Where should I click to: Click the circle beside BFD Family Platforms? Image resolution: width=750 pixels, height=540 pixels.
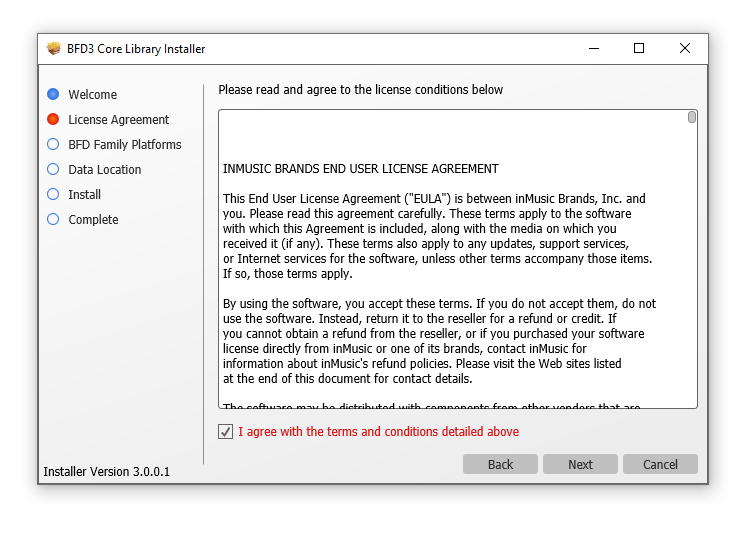click(53, 144)
